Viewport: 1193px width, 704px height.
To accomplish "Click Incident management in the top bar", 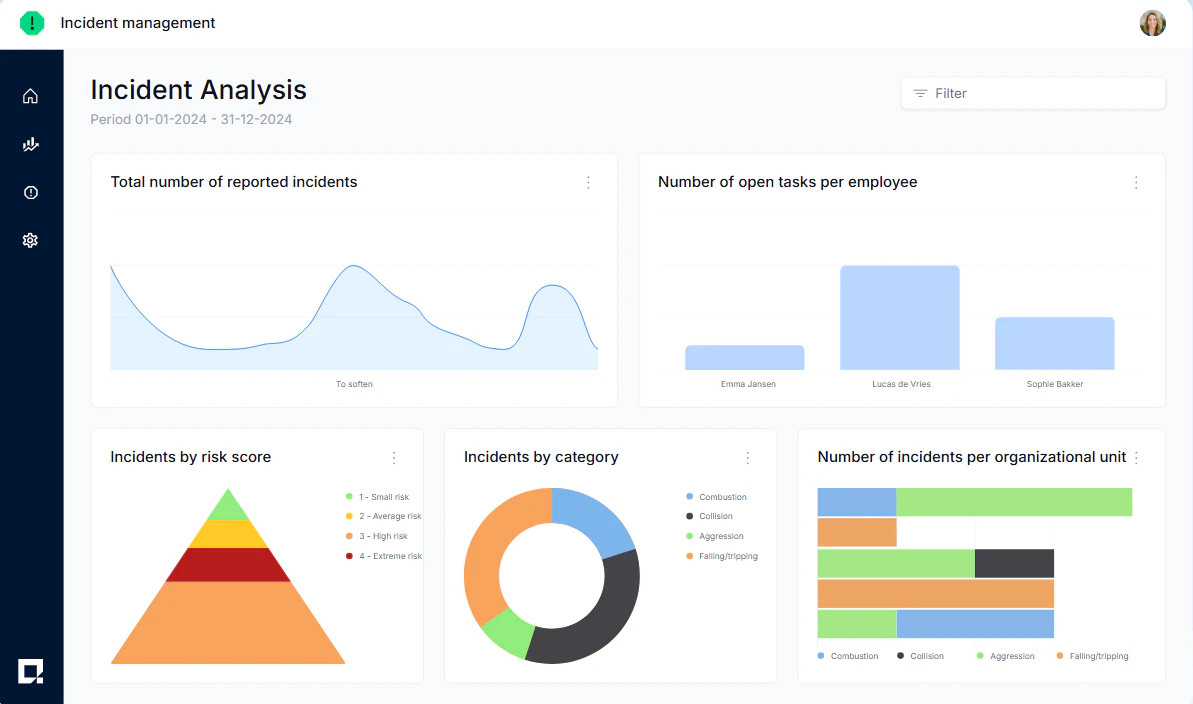I will [138, 22].
